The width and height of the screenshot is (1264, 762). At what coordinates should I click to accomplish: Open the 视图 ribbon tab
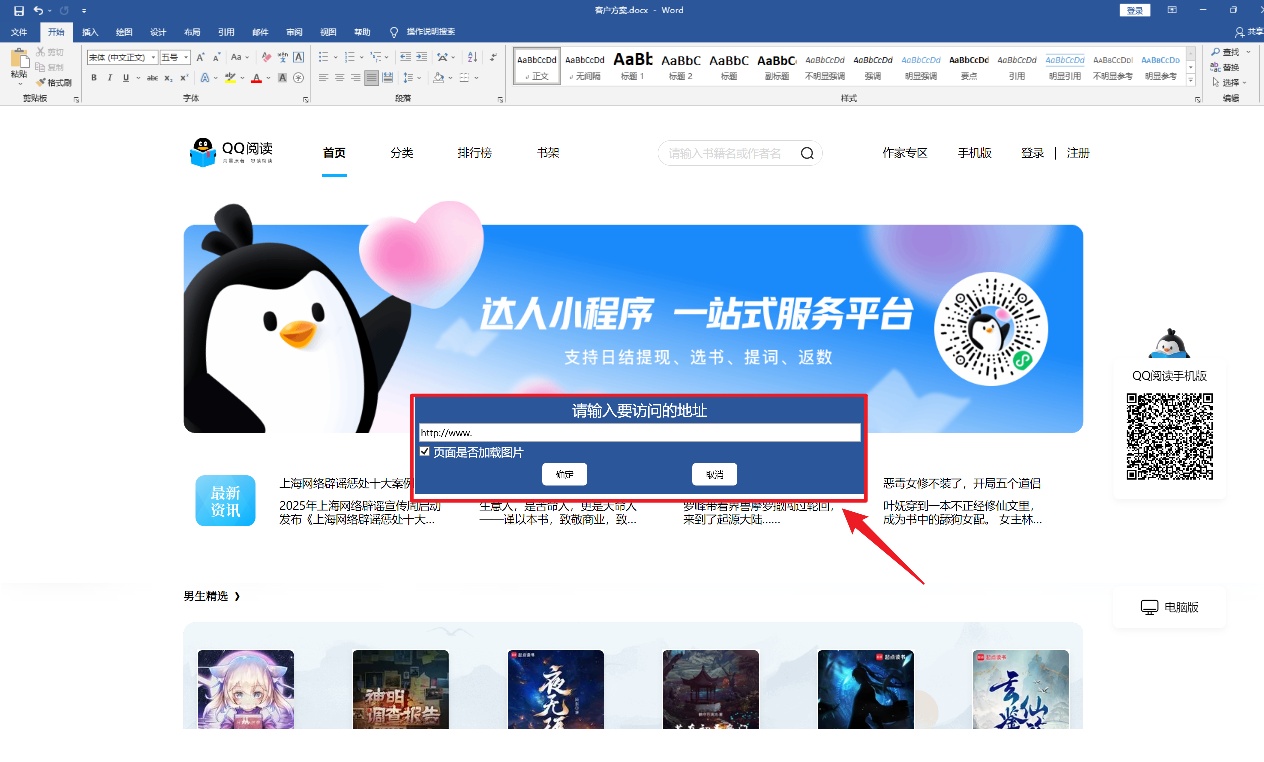click(328, 31)
